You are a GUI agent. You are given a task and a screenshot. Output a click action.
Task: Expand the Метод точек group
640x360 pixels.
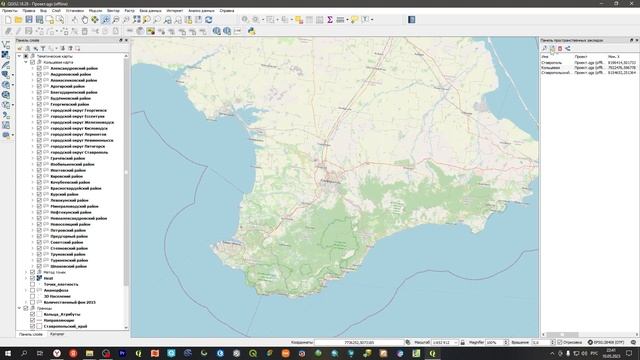tap(26, 272)
